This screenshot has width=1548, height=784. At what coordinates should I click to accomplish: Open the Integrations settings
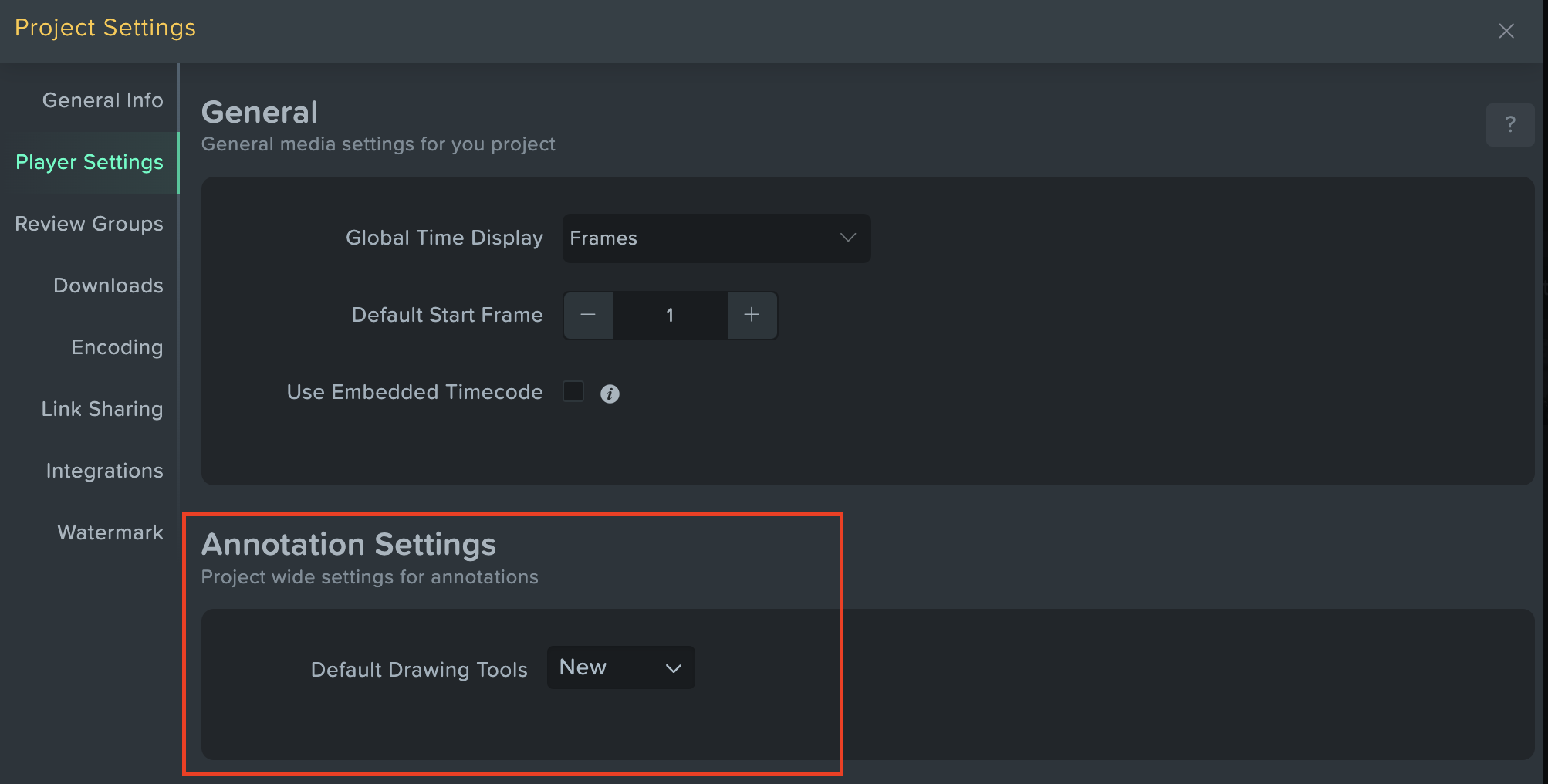pyautogui.click(x=105, y=471)
